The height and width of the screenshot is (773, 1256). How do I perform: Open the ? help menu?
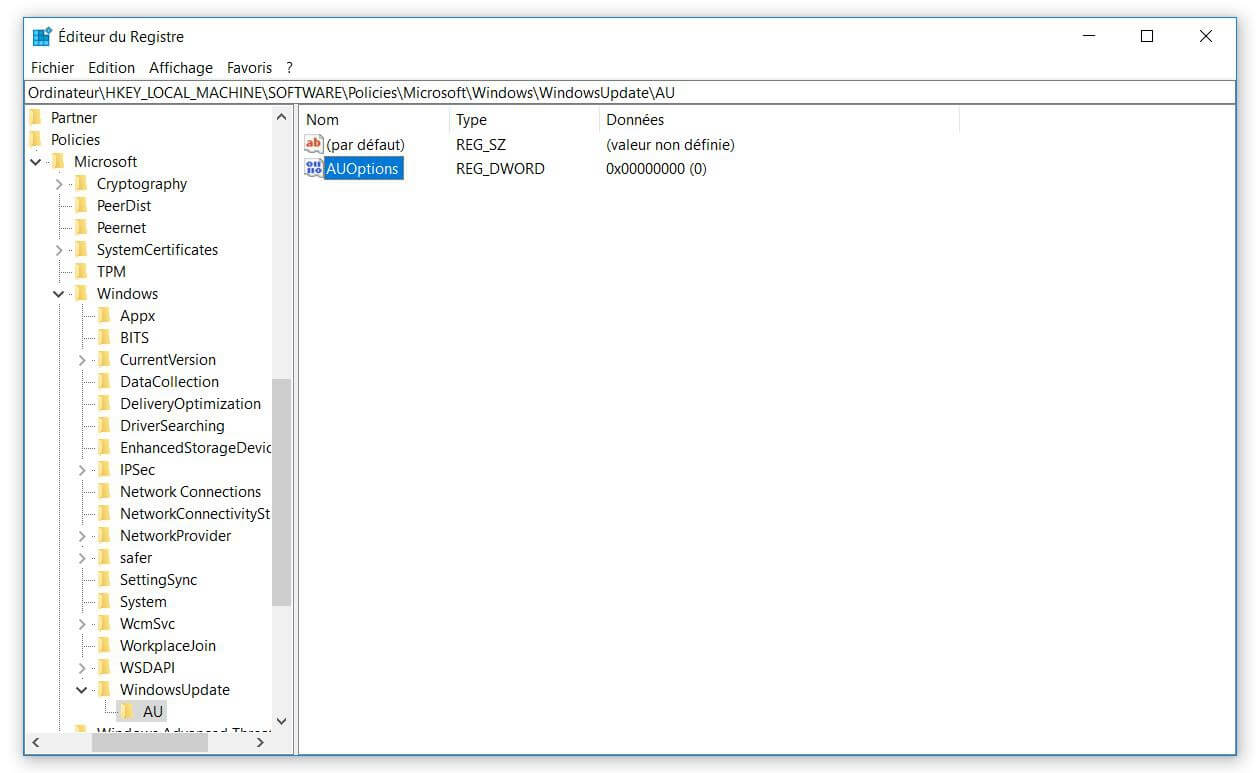289,68
